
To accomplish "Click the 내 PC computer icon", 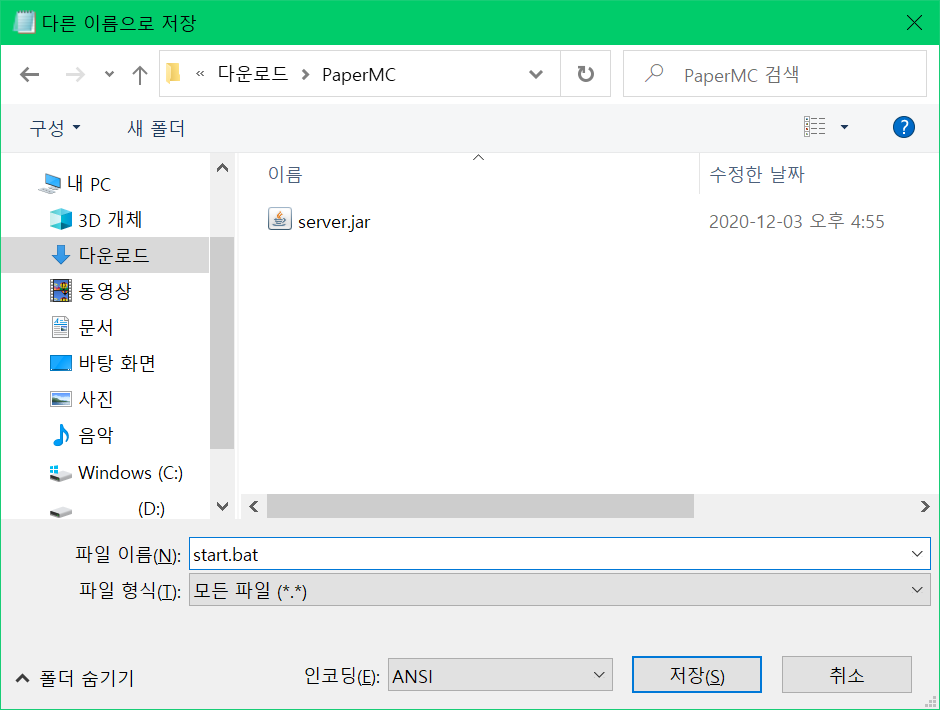I will [x=49, y=183].
